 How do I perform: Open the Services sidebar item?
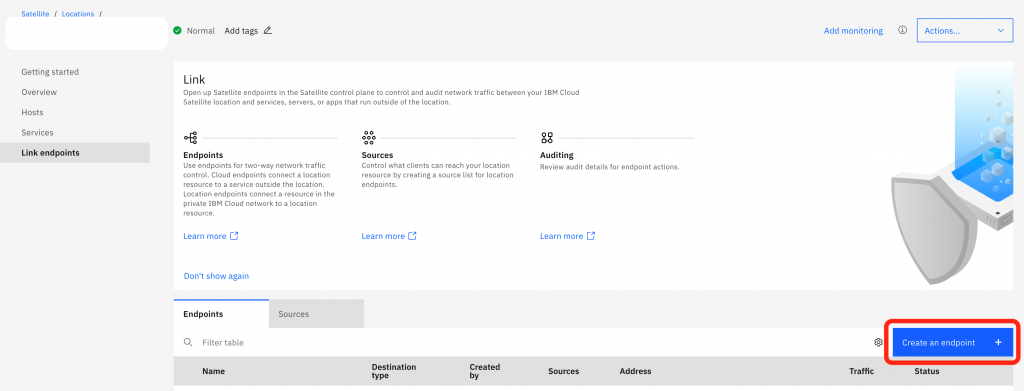point(38,133)
